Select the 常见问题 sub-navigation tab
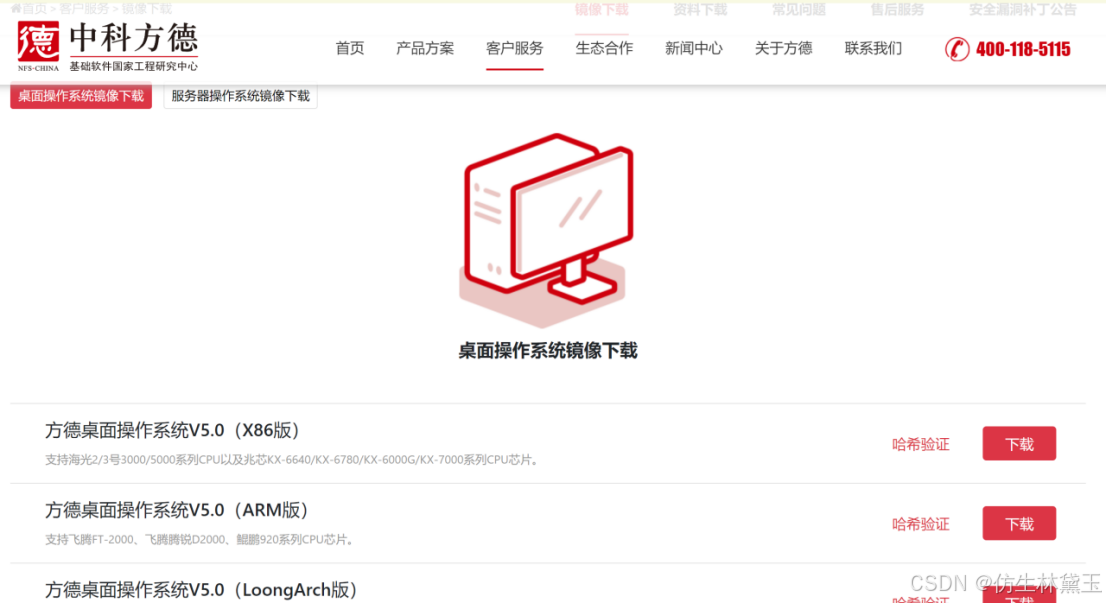This screenshot has width=1106, height=603. point(798,10)
